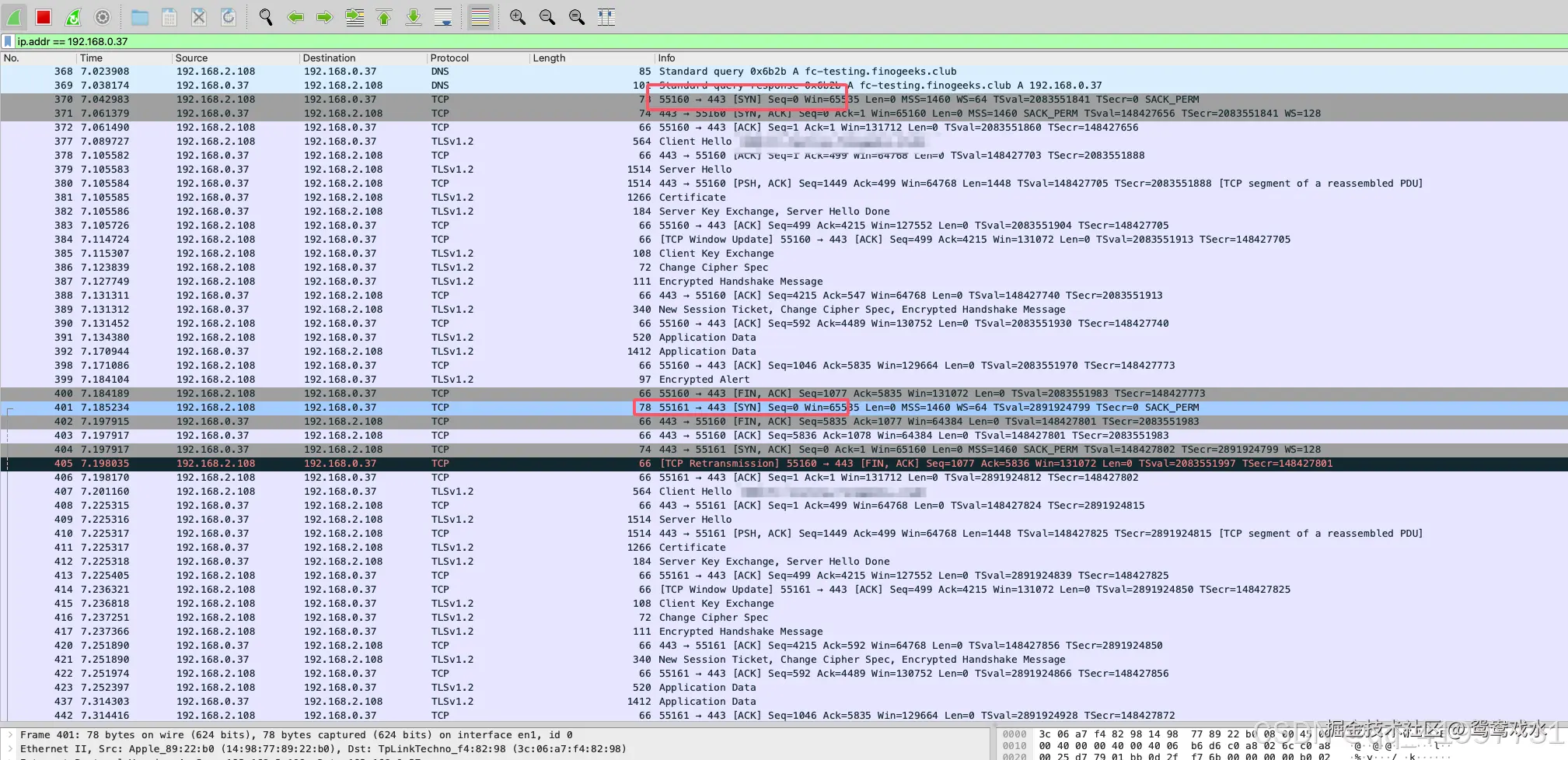Close the capture file with X icon
The height and width of the screenshot is (760, 1568).
199,16
